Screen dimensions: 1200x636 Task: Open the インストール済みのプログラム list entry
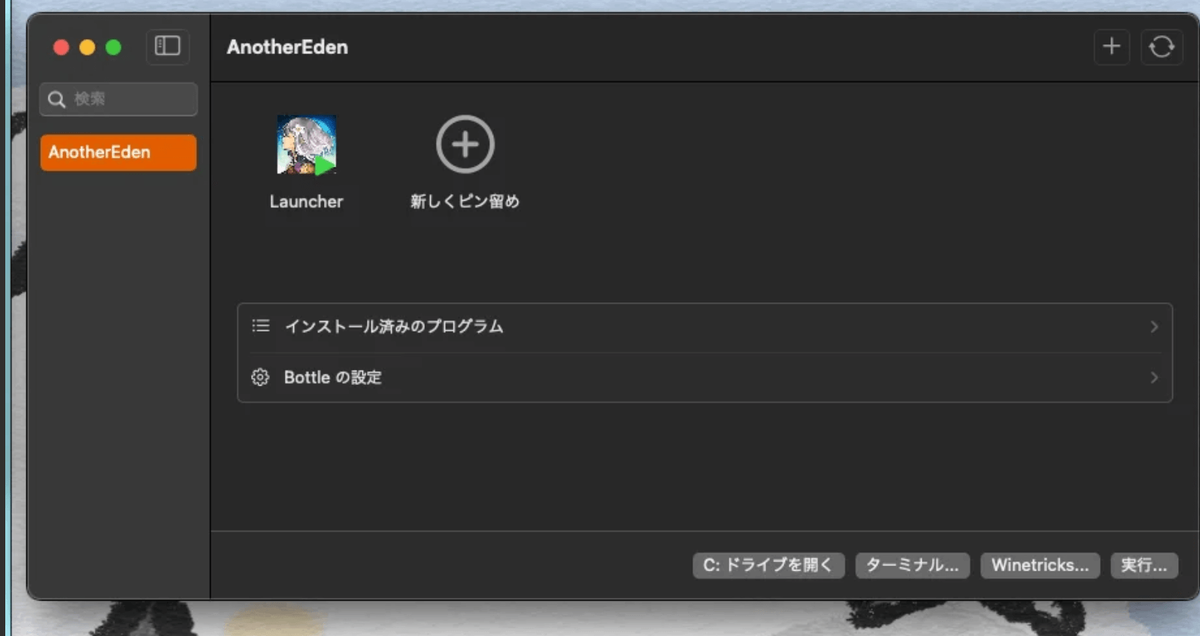[x=705, y=327]
